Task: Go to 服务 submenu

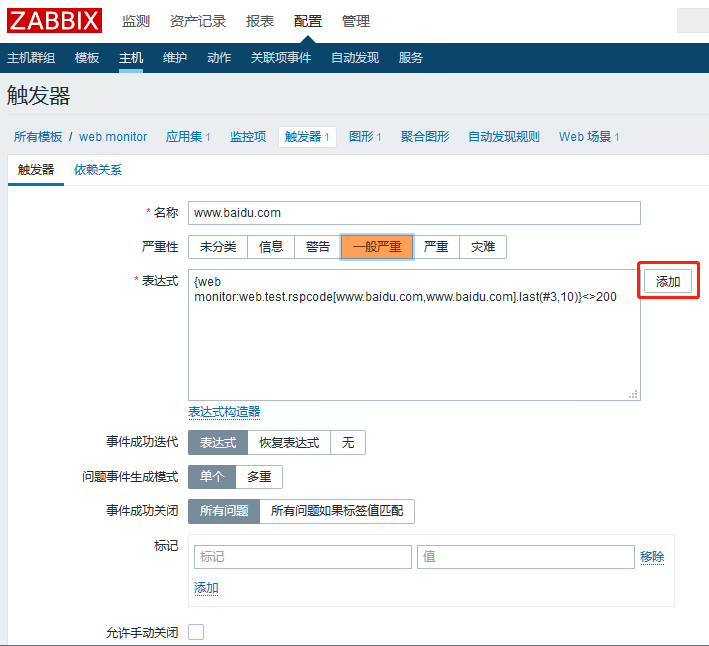Action: 410,58
